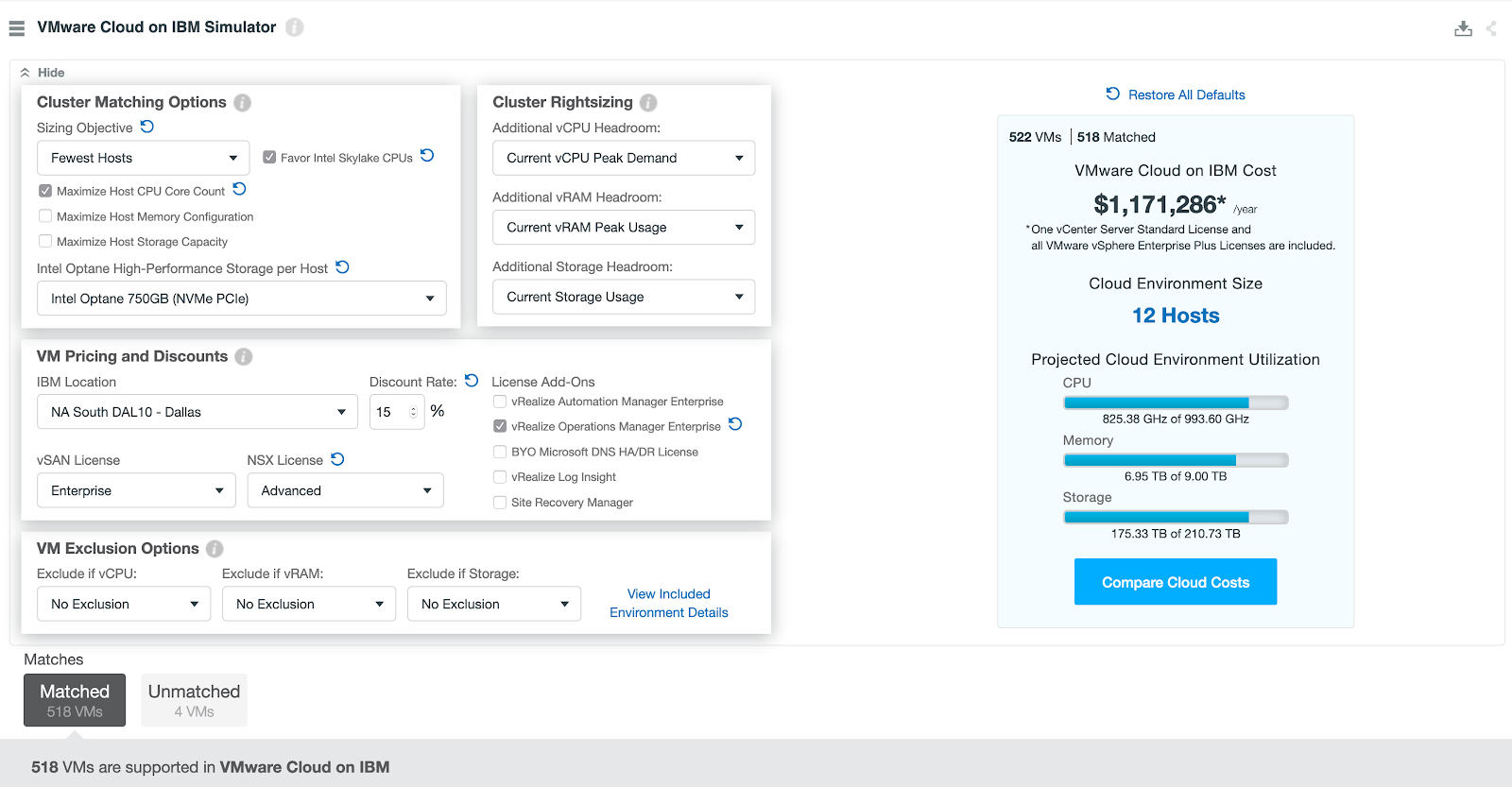Toggle Favor Intel Skylake CPUs checkbox
The image size is (1512, 787).
pos(269,158)
